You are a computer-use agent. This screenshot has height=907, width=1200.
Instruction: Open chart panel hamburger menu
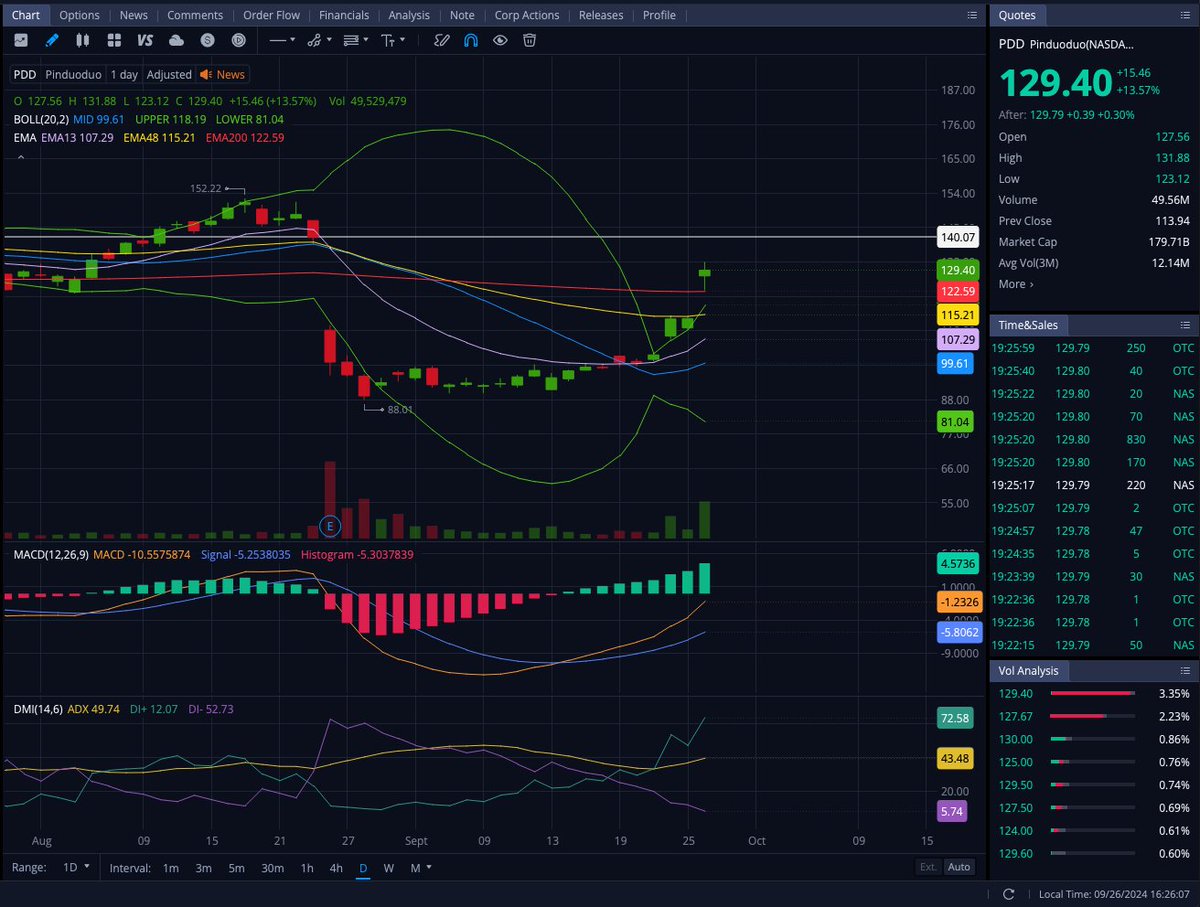972,15
